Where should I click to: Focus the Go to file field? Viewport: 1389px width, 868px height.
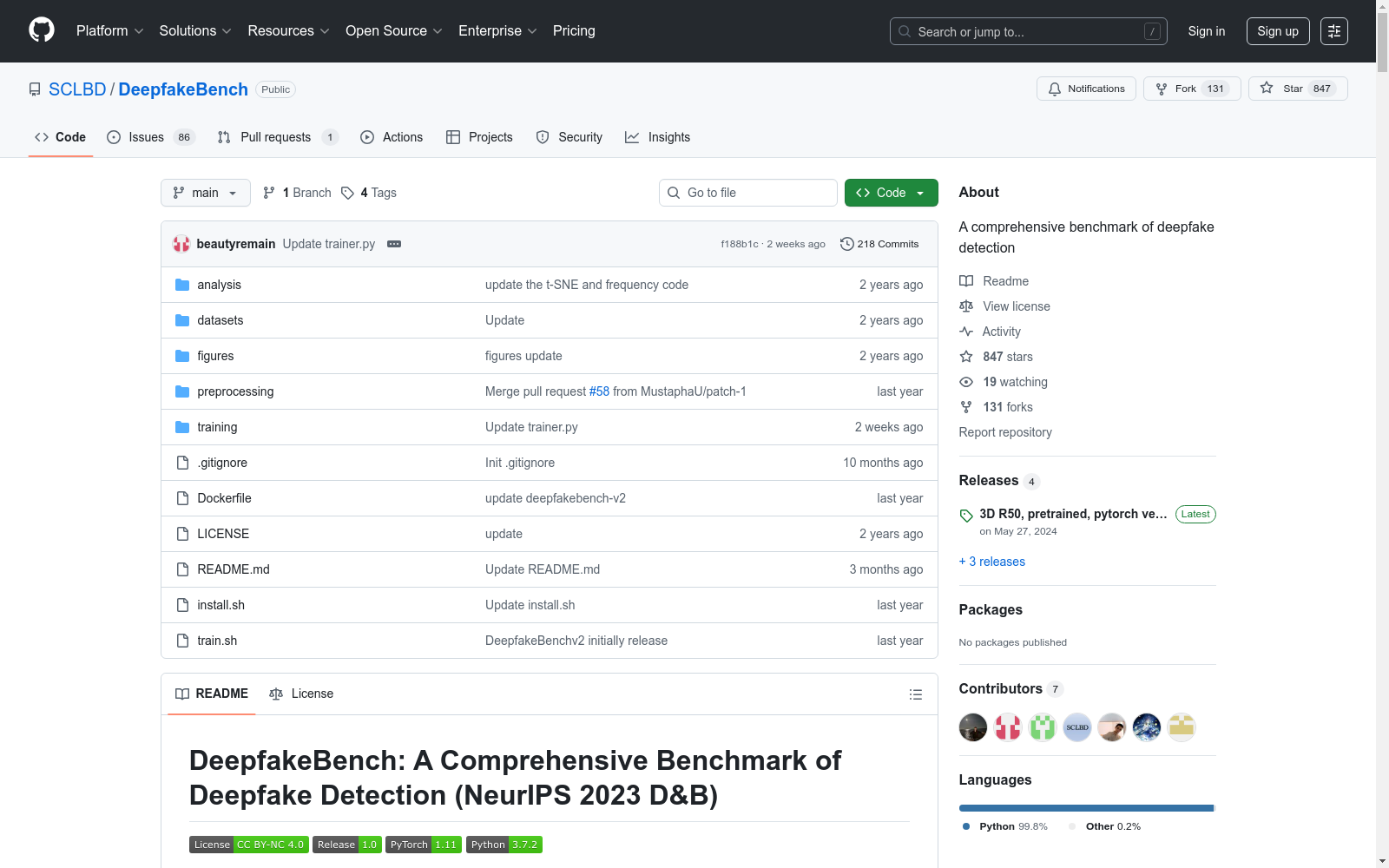pyautogui.click(x=748, y=193)
